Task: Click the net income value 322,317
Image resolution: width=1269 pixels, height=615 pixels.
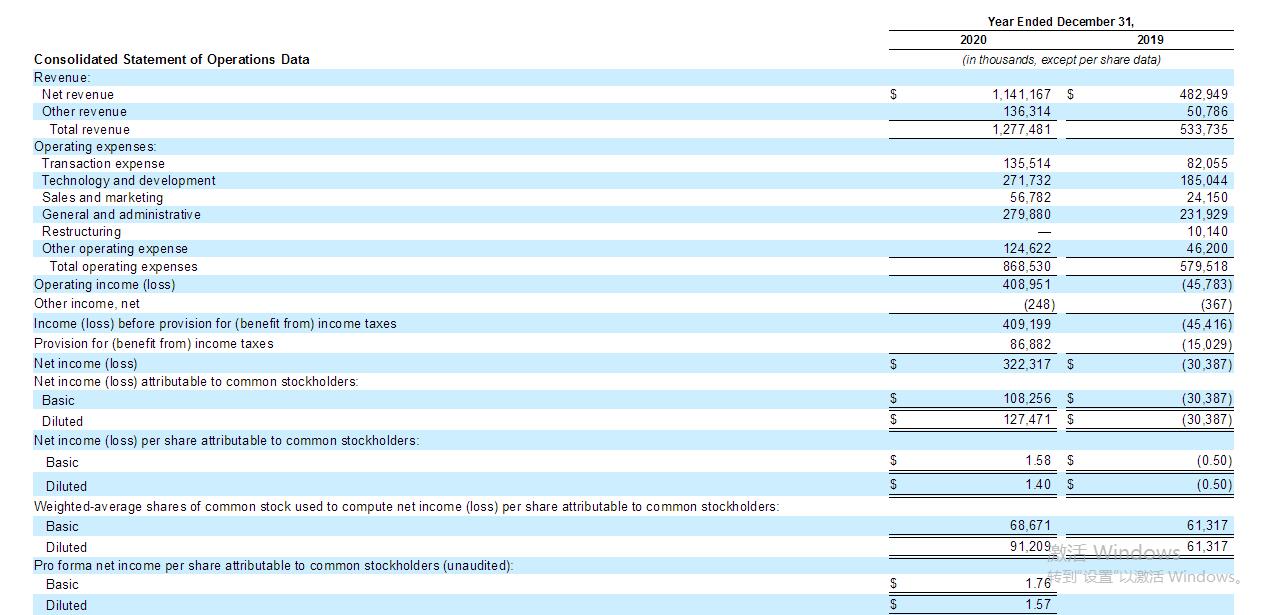Action: point(1027,365)
